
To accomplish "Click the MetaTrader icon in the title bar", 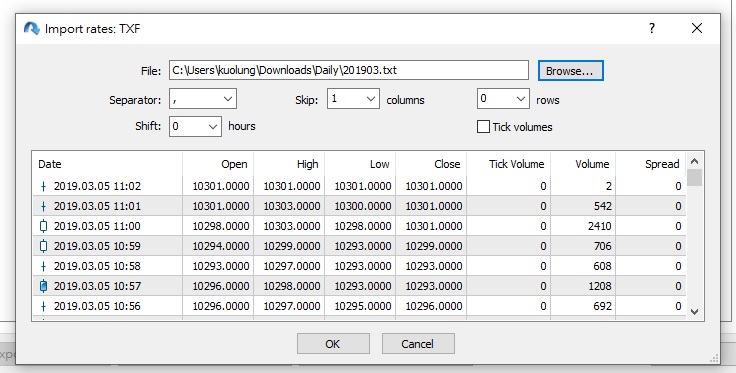I will (31, 29).
